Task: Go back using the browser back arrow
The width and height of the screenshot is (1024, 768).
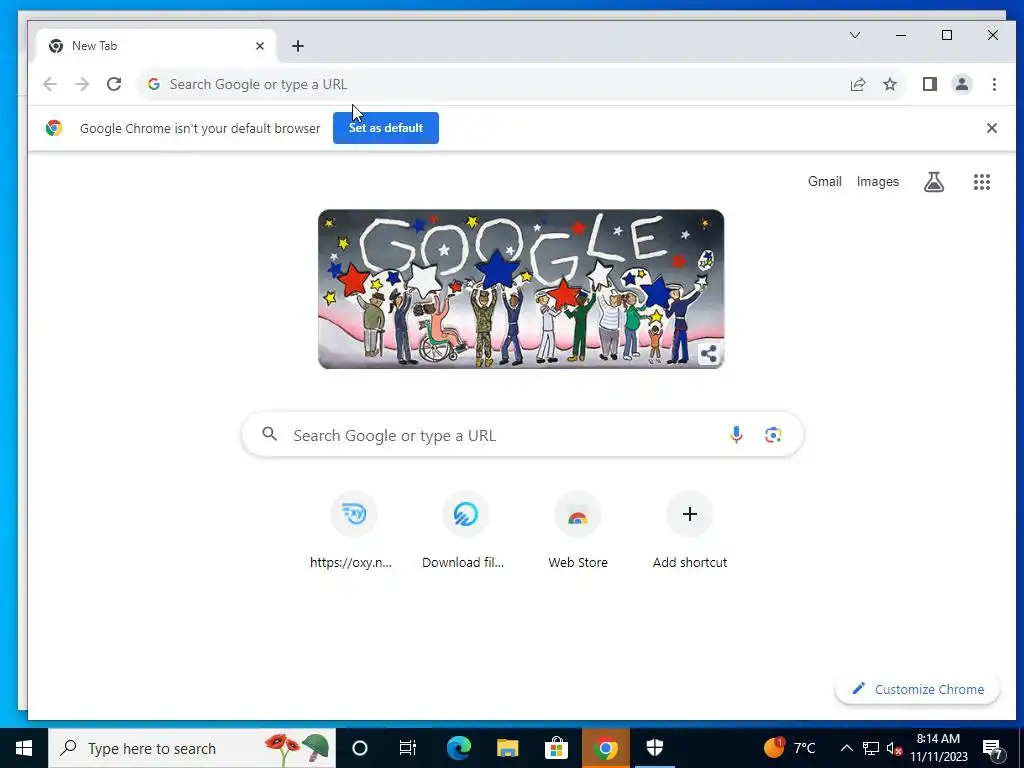Action: pyautogui.click(x=50, y=84)
